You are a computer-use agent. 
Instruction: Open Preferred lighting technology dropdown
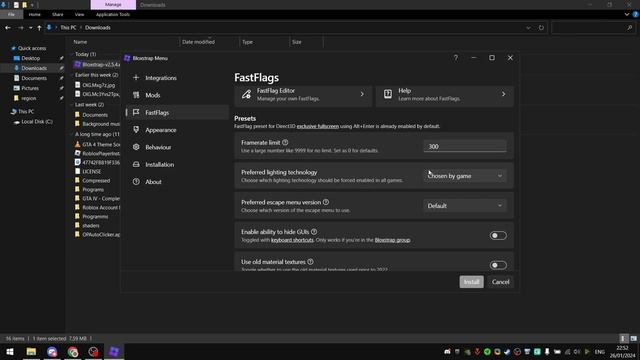465,176
